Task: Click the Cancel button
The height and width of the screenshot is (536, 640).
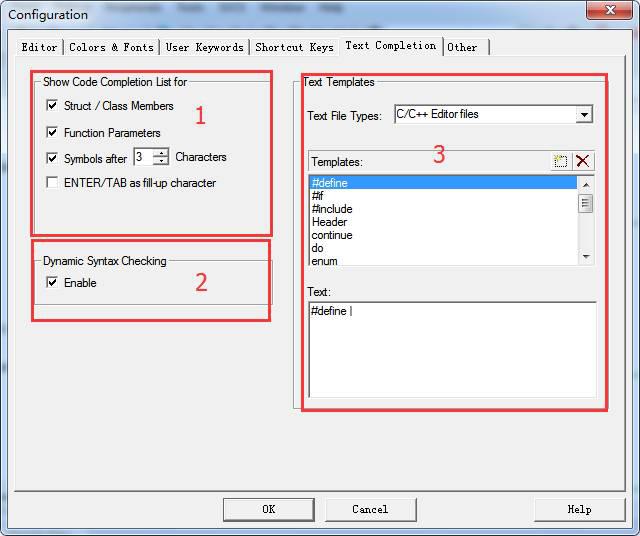Action: coord(370,509)
